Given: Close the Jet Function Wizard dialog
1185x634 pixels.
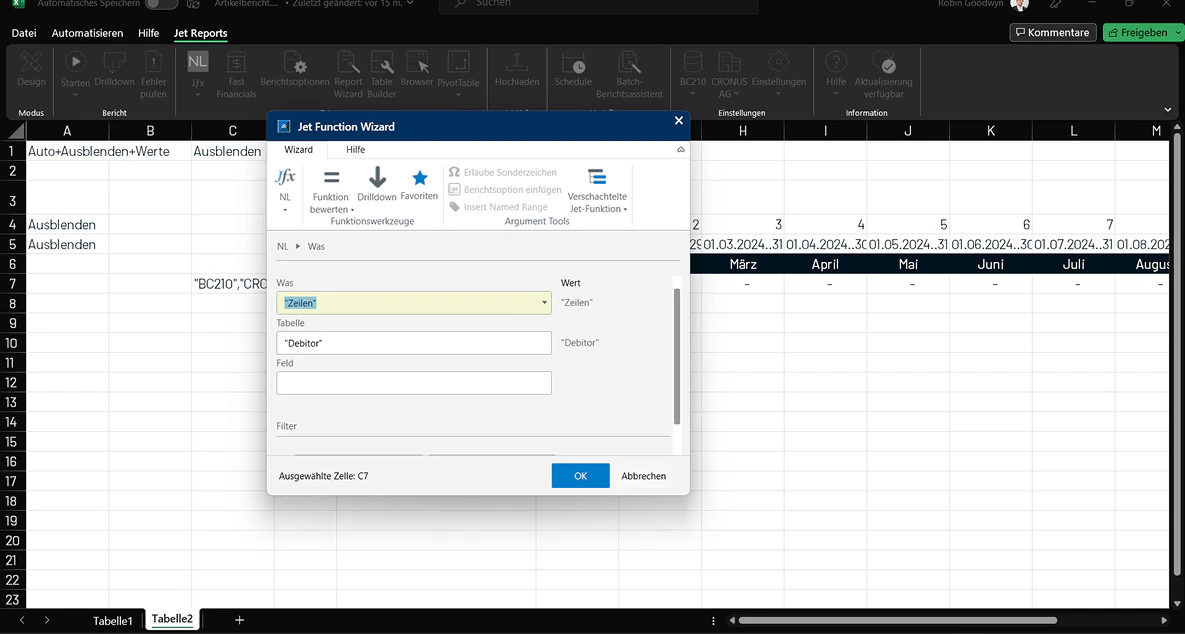Looking at the screenshot, I should (678, 121).
